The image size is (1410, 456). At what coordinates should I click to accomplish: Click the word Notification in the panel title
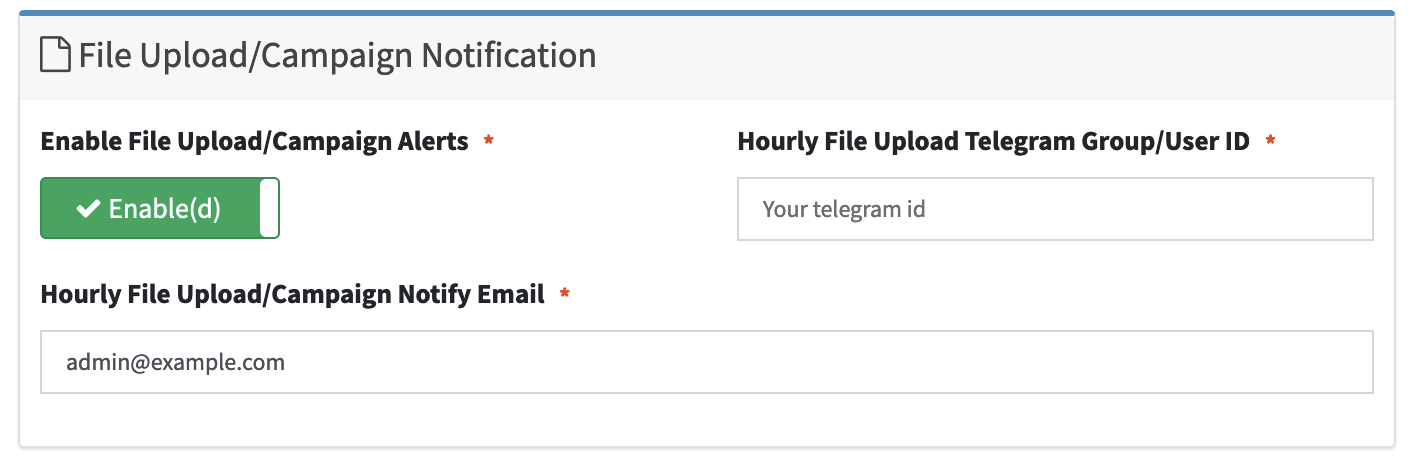[508, 55]
